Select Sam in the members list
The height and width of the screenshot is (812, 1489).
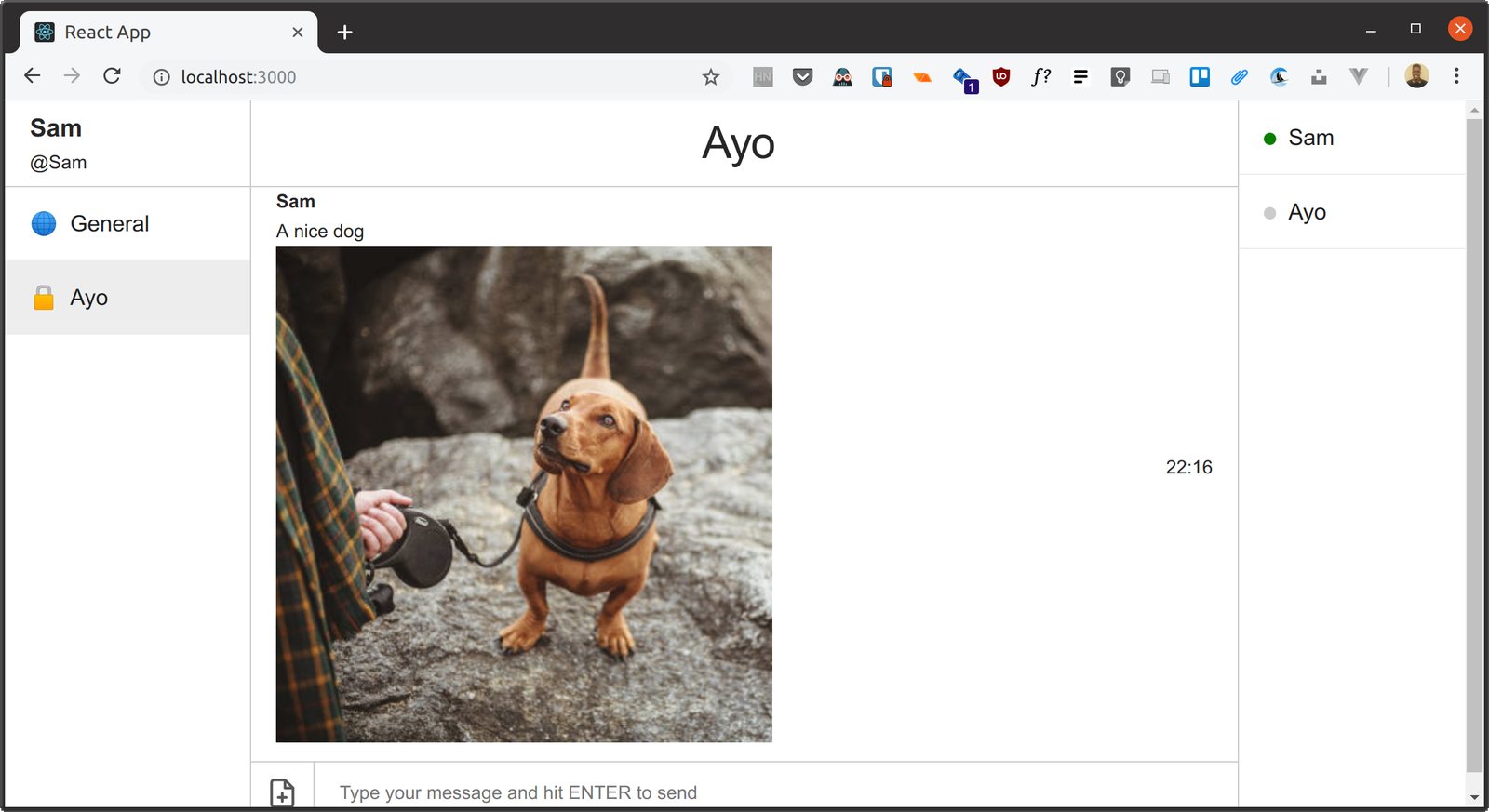[x=1352, y=138]
